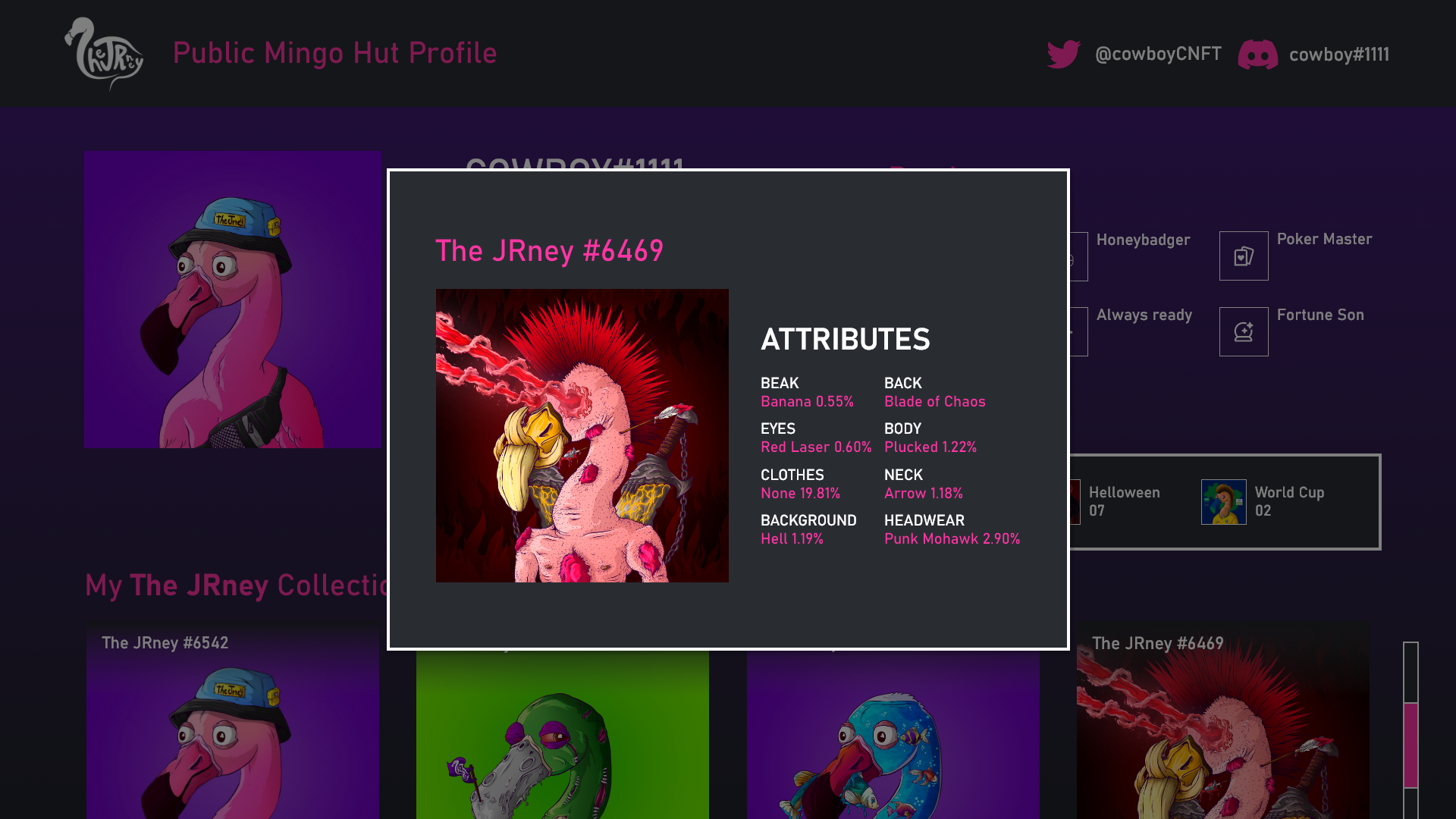
Task: Click the flamingo JRney logo
Action: click(x=104, y=54)
